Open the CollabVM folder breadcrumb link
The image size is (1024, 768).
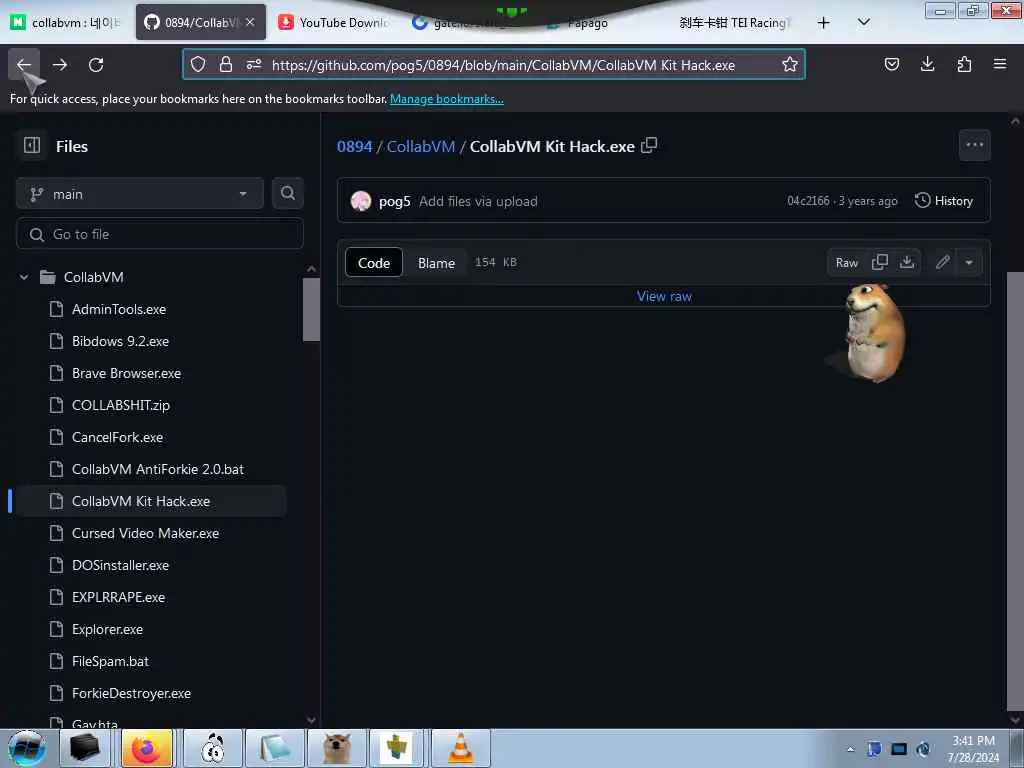click(421, 146)
